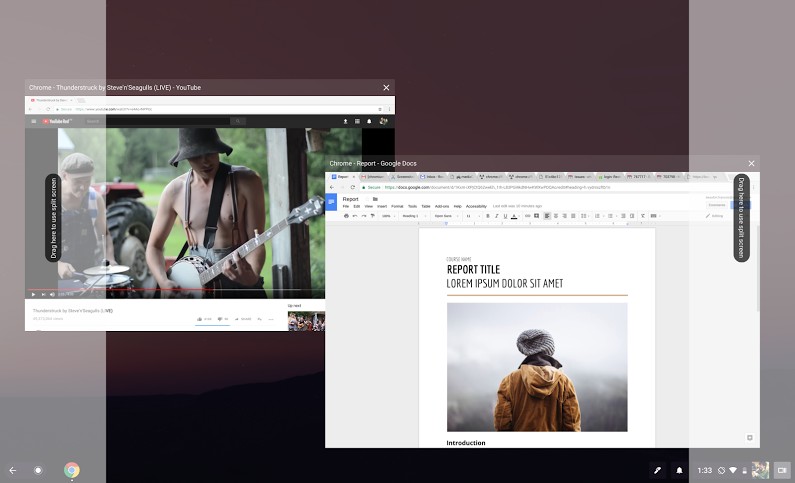Toggle bold formatting in Docs
This screenshot has width=795, height=483.
[488, 216]
